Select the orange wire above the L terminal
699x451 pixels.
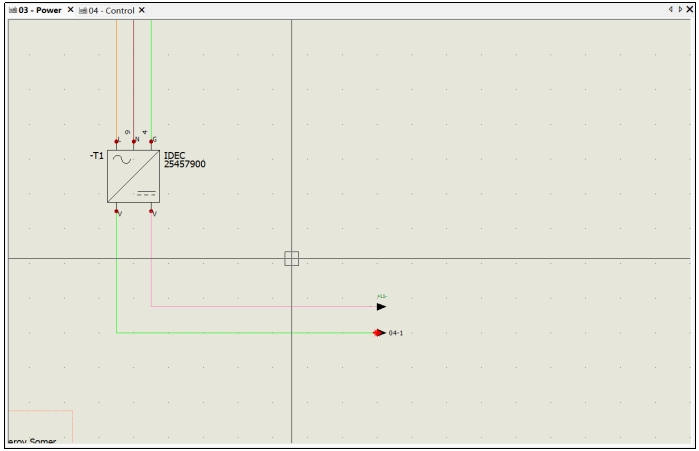117,79
